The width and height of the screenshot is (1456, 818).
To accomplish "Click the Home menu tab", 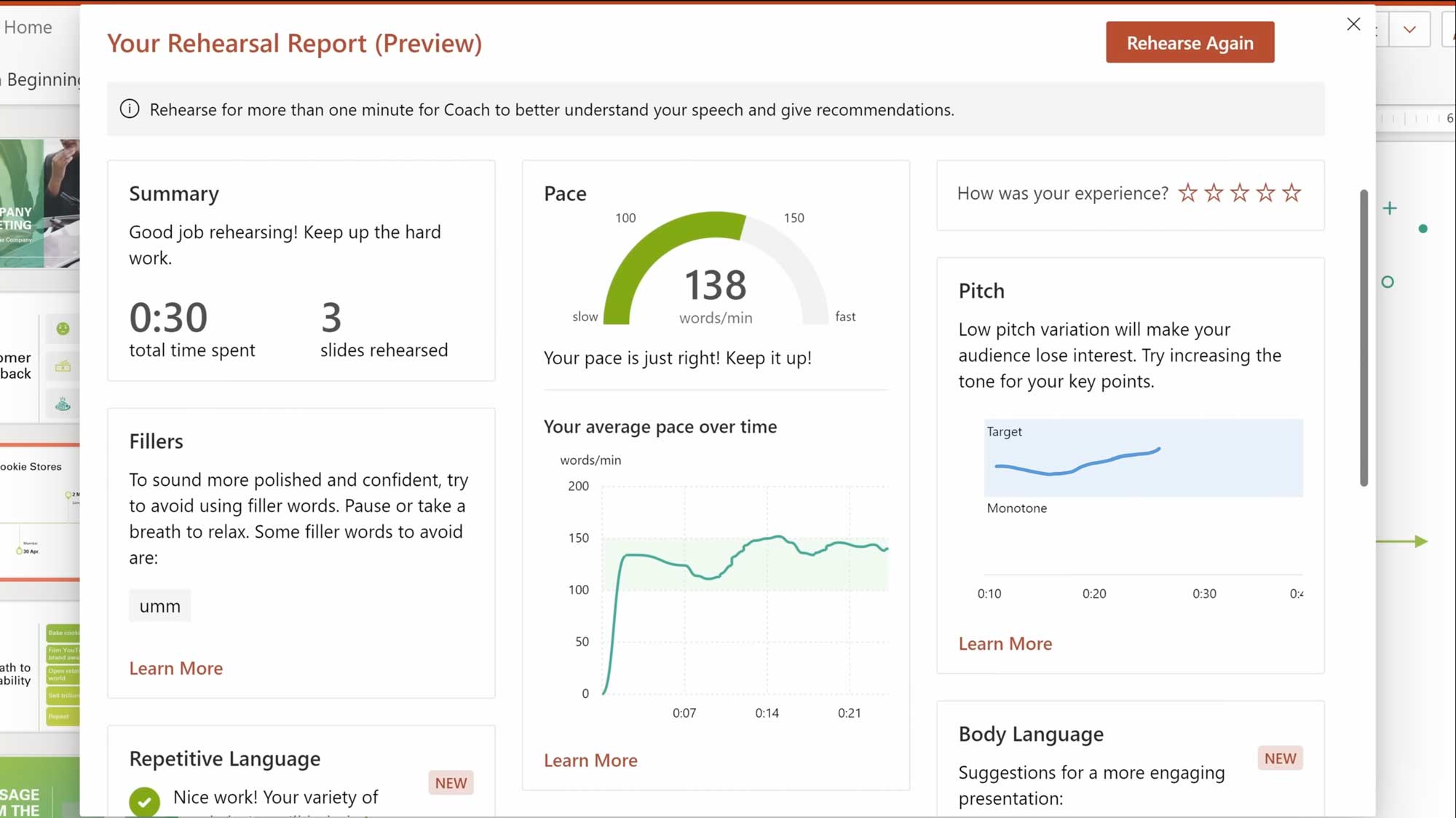I will click(x=27, y=26).
